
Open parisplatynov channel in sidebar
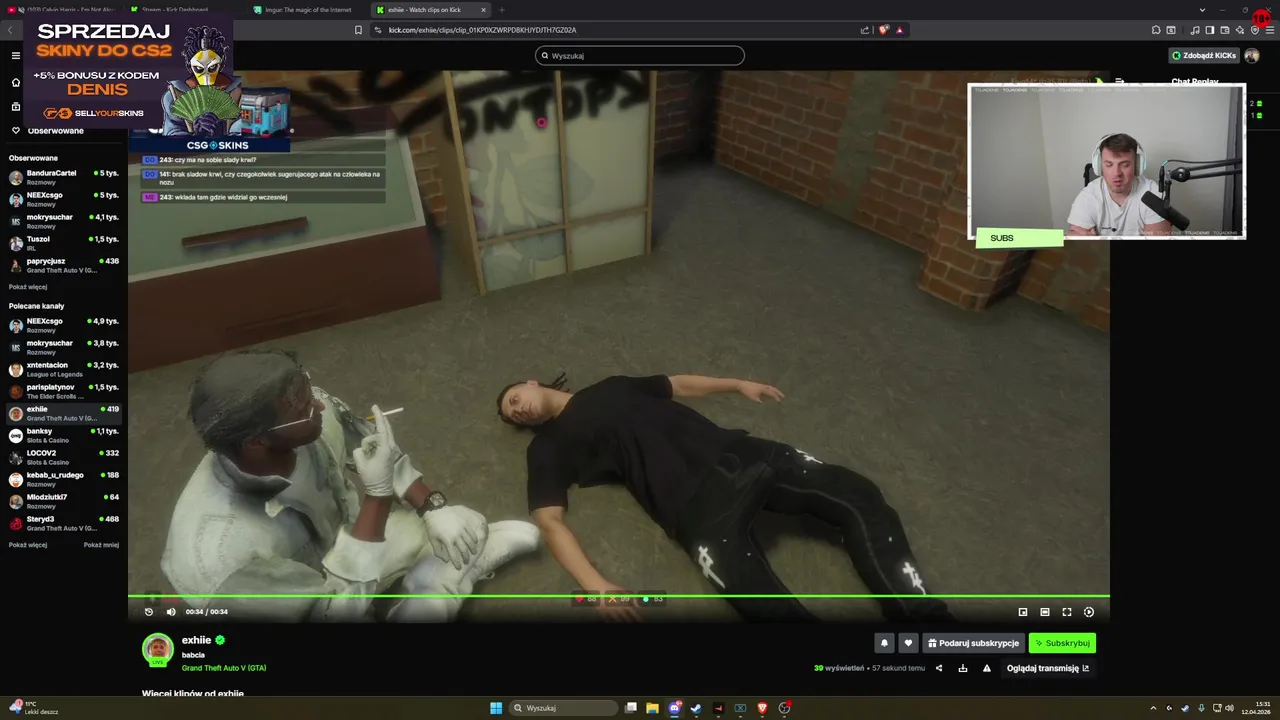64,391
